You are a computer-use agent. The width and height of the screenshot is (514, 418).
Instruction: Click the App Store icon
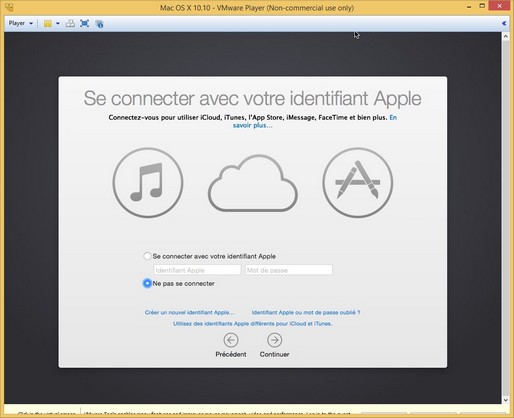pyautogui.click(x=358, y=183)
